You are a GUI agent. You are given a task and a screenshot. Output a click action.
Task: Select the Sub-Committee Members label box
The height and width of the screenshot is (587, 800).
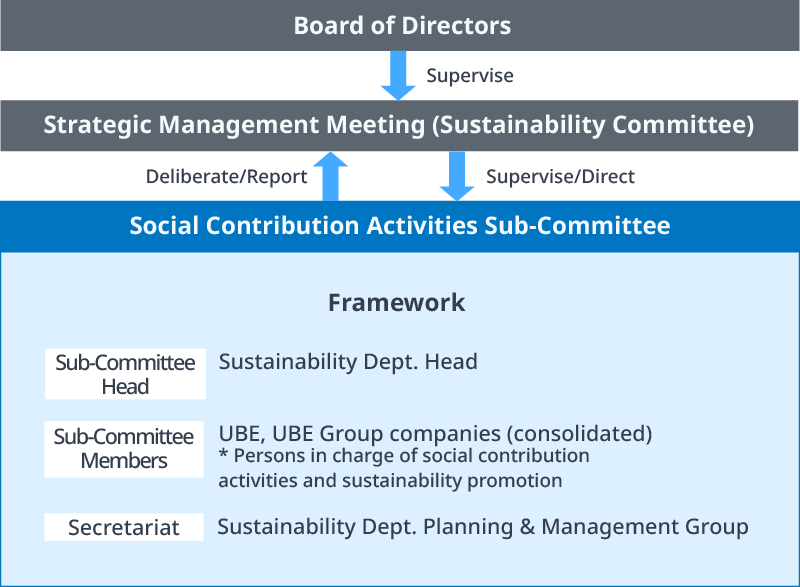pyautogui.click(x=124, y=449)
